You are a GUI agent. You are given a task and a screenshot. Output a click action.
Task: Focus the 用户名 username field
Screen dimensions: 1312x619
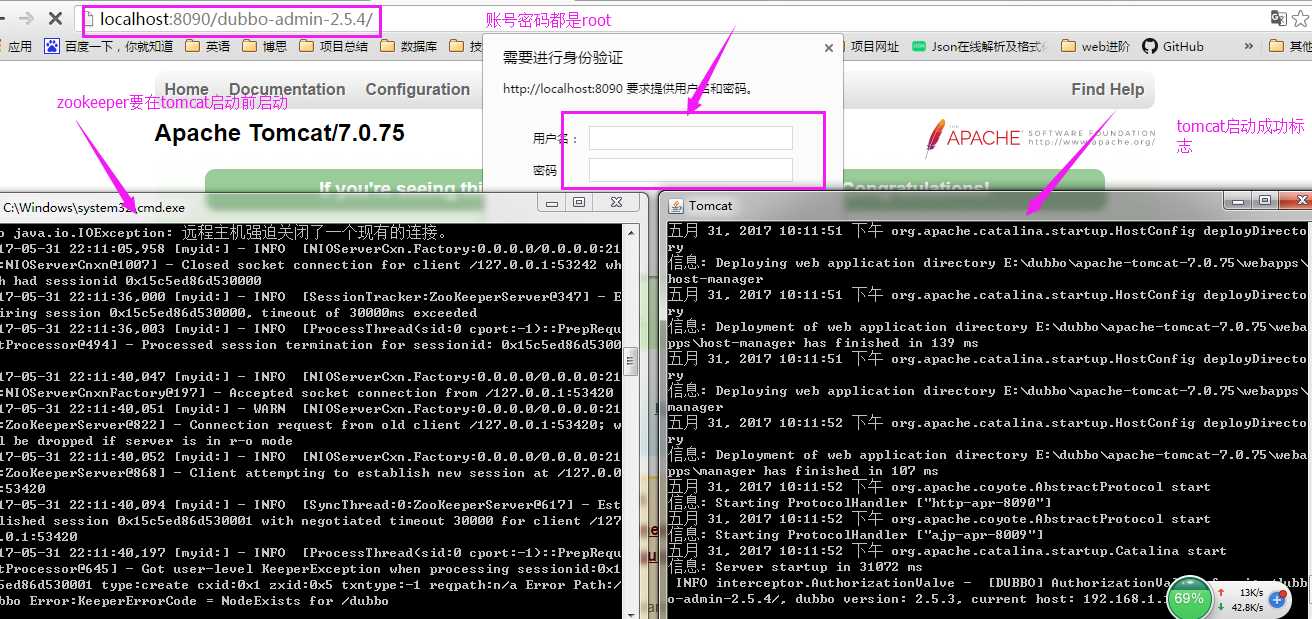690,138
